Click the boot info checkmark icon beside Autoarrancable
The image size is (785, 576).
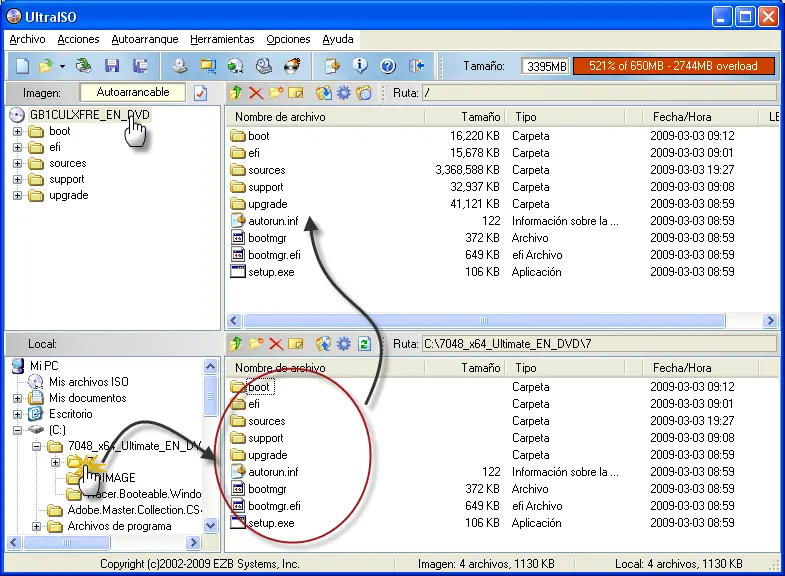coord(200,93)
